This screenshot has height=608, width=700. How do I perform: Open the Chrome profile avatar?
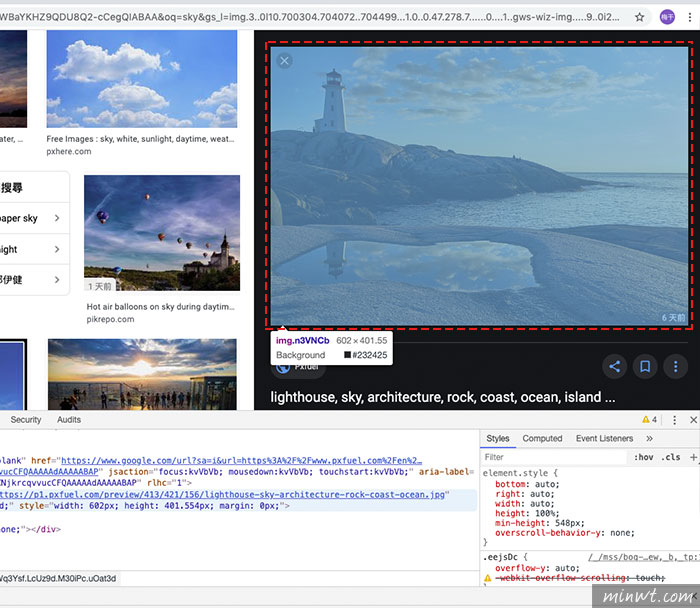(667, 17)
